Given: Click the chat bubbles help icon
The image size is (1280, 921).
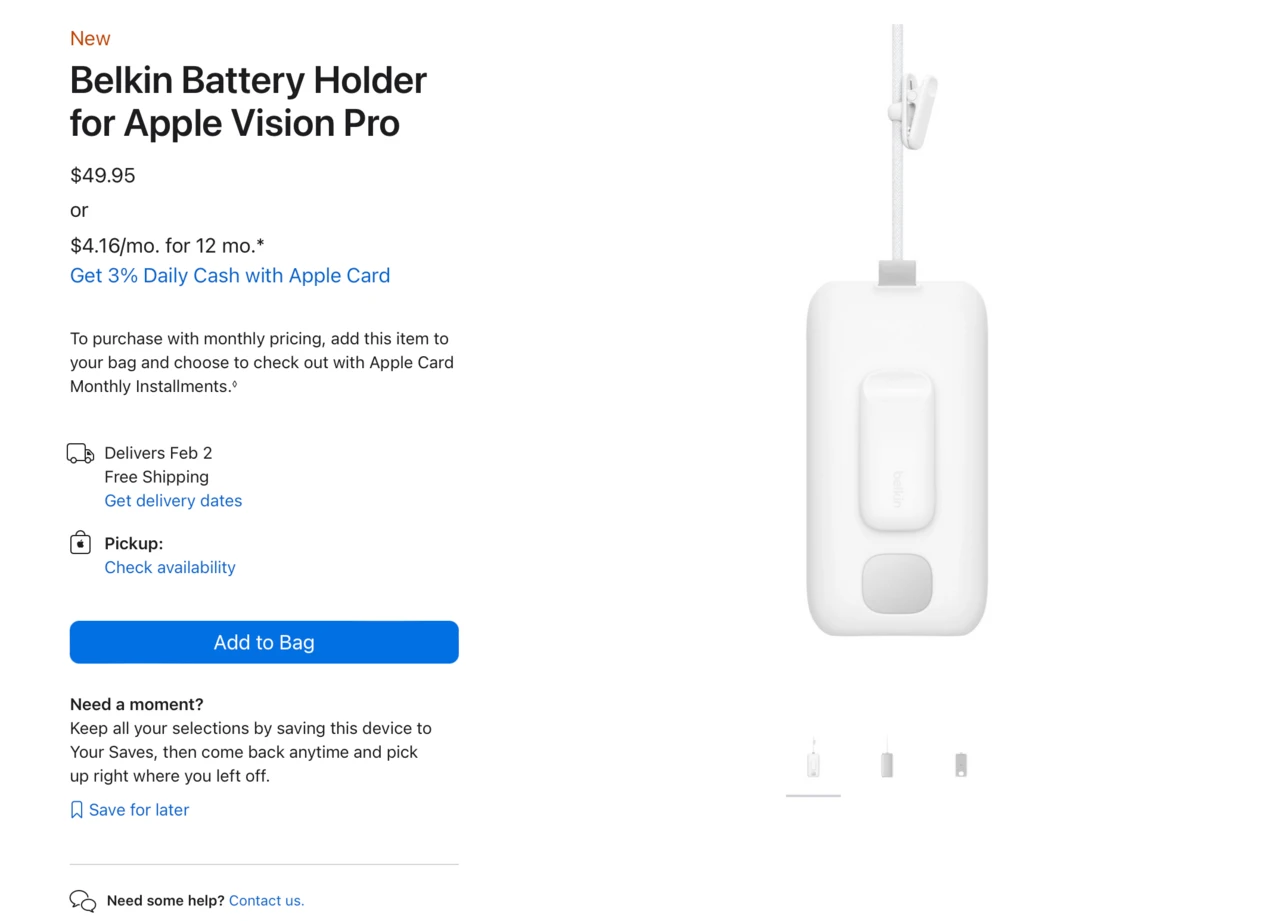Looking at the screenshot, I should pyautogui.click(x=83, y=901).
